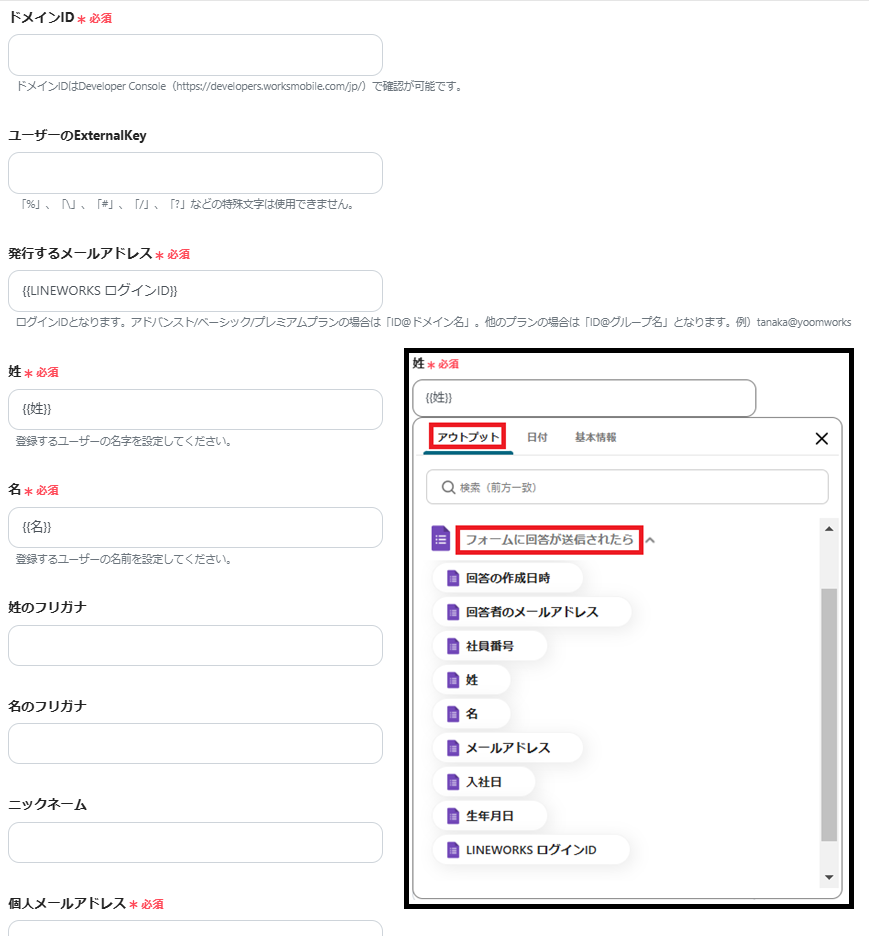This screenshot has width=869, height=936.
Task: Click the 名のフリガナ input field
Action: click(195, 744)
